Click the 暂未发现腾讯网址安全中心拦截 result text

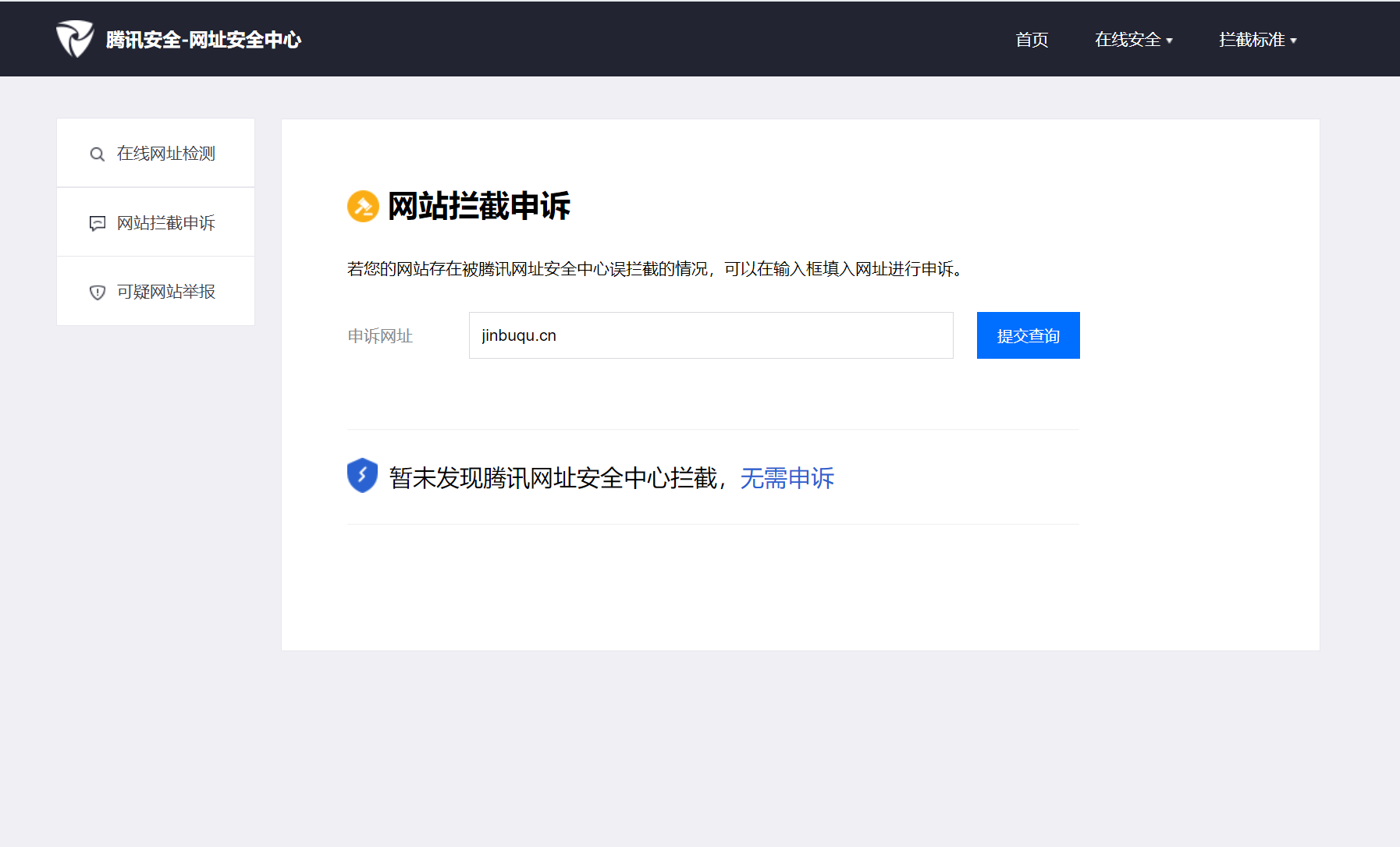point(553,477)
